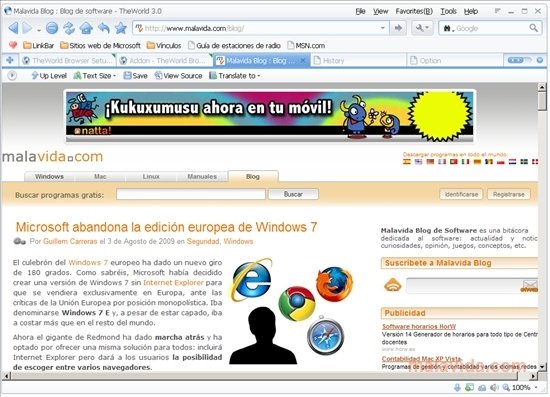Open the Help menu
This screenshot has height=397, width=550.
click(x=471, y=11)
